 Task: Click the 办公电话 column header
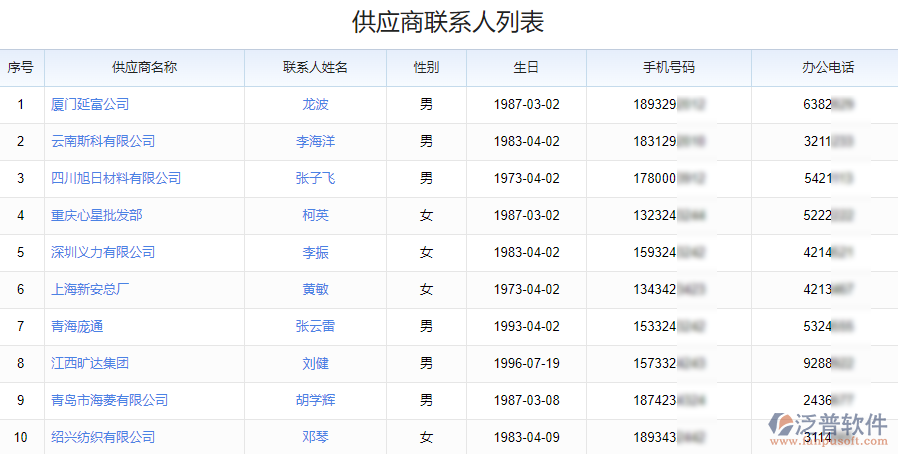pos(827,68)
